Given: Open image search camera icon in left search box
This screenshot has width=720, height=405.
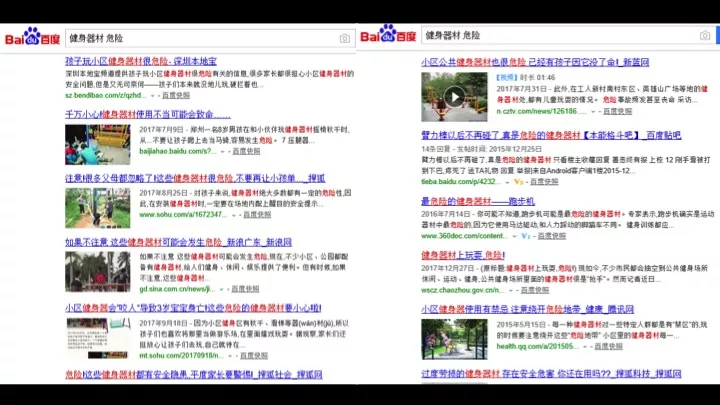Looking at the screenshot, I should pyautogui.click(x=344, y=39).
